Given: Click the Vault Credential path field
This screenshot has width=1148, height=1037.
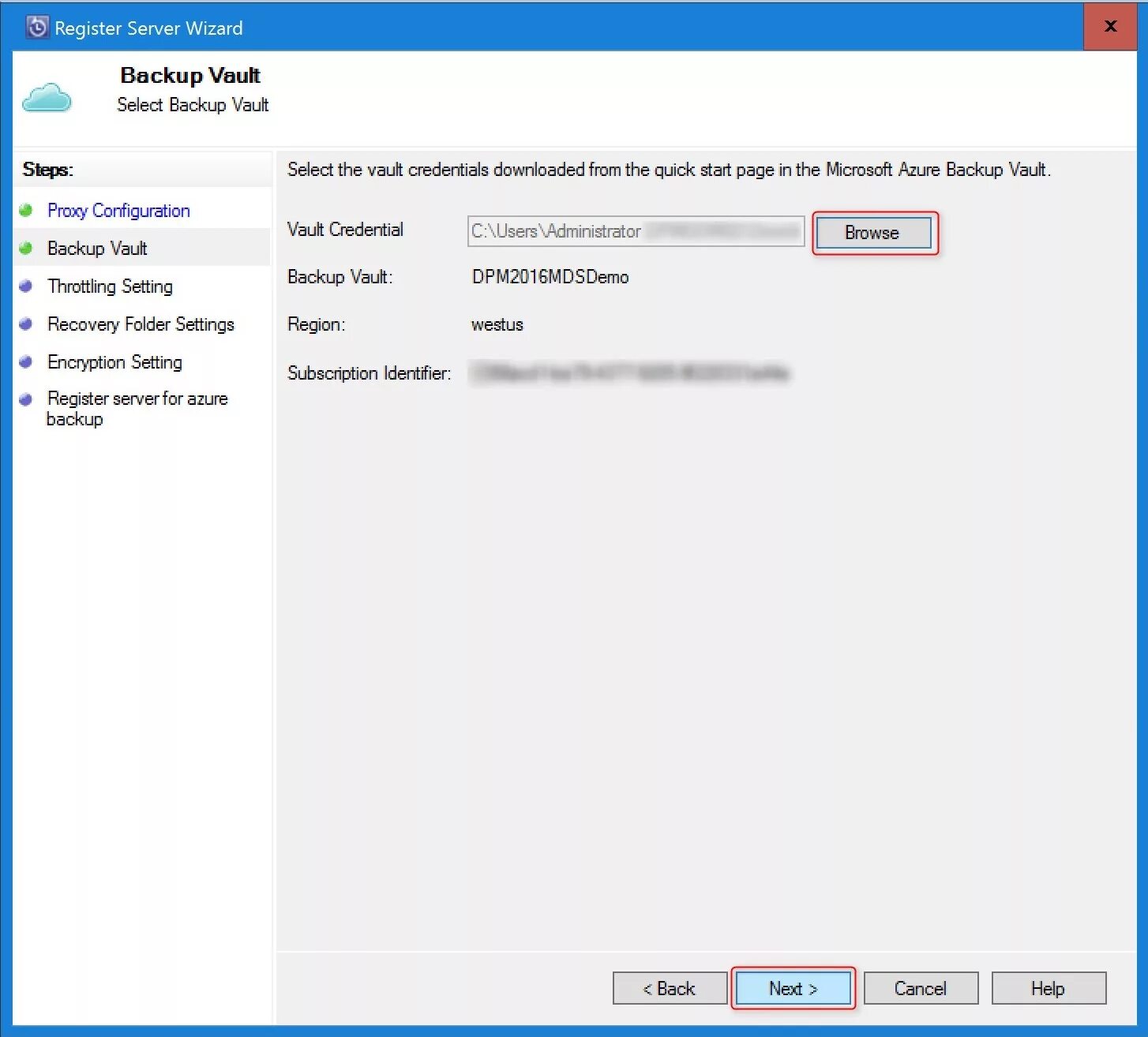Looking at the screenshot, I should pyautogui.click(x=636, y=231).
